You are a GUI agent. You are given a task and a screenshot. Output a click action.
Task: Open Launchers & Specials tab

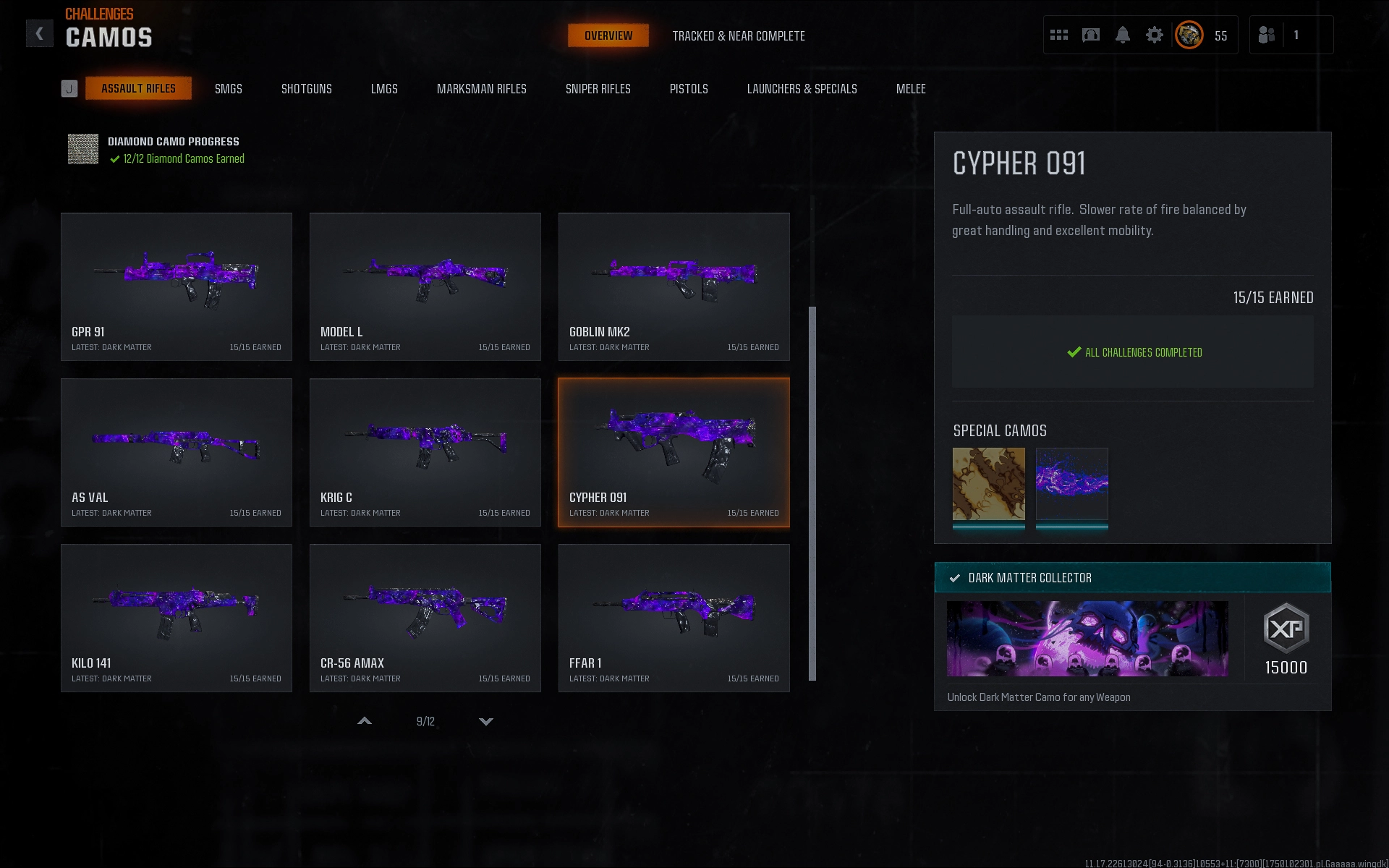click(x=802, y=88)
